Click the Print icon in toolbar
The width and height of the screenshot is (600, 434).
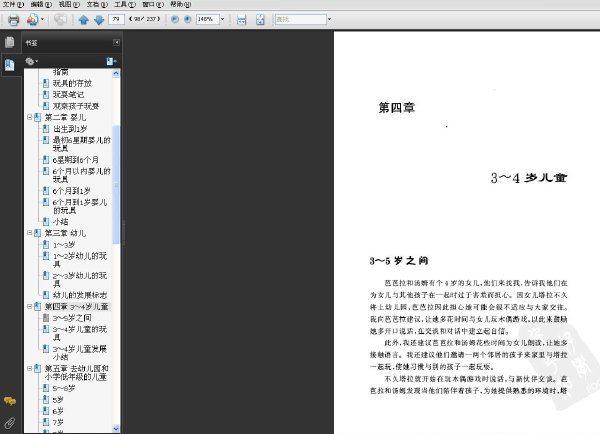tap(13, 20)
